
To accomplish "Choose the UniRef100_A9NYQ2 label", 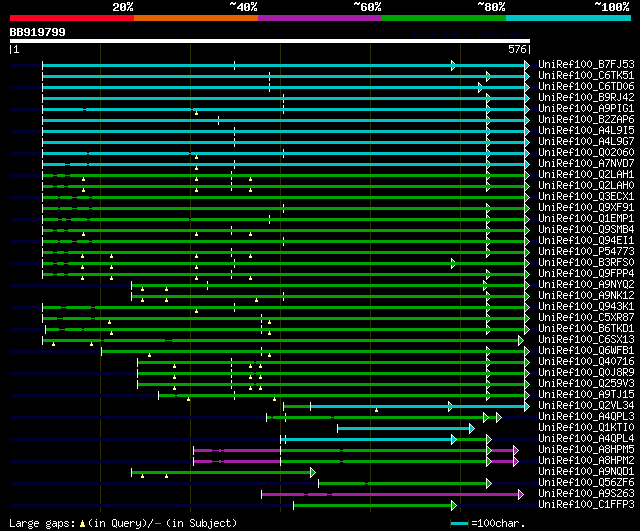I will pos(586,284).
